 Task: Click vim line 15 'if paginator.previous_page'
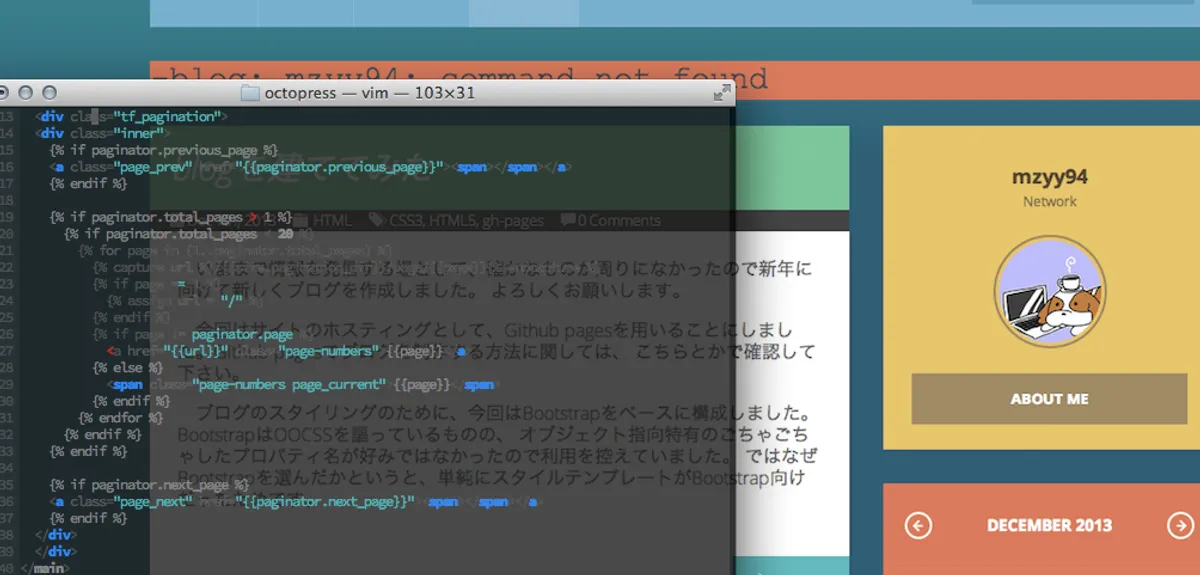pyautogui.click(x=163, y=150)
